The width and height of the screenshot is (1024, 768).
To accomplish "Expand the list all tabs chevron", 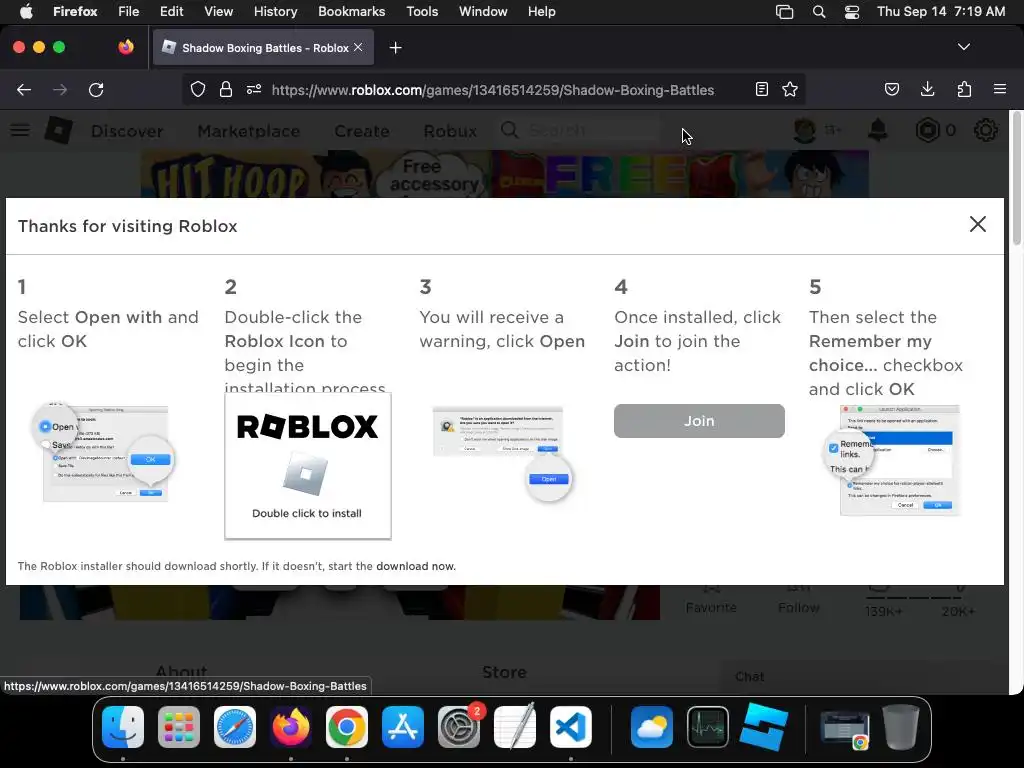I will (963, 47).
